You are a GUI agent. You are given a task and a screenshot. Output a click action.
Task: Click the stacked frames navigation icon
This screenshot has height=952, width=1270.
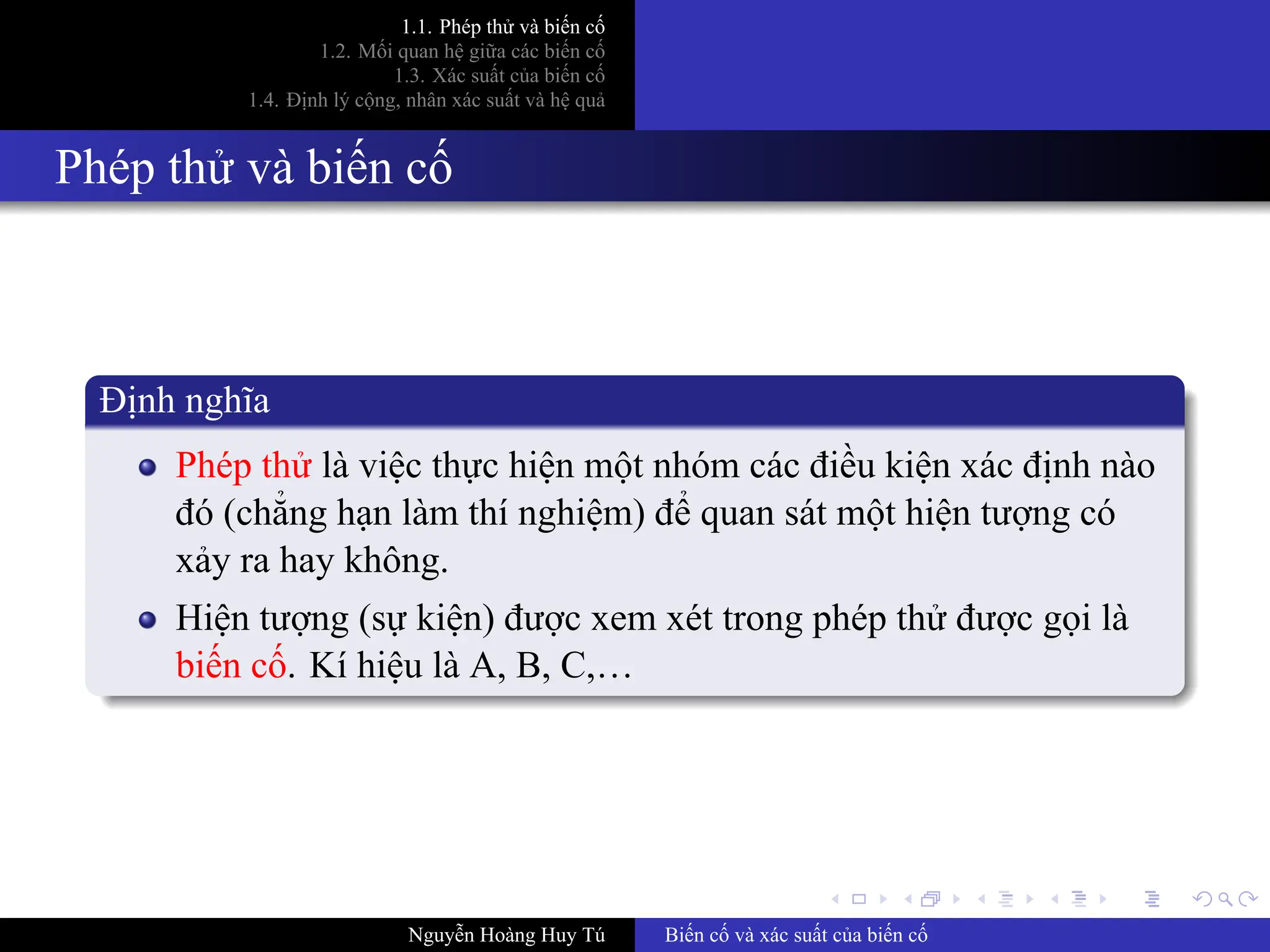click(931, 899)
